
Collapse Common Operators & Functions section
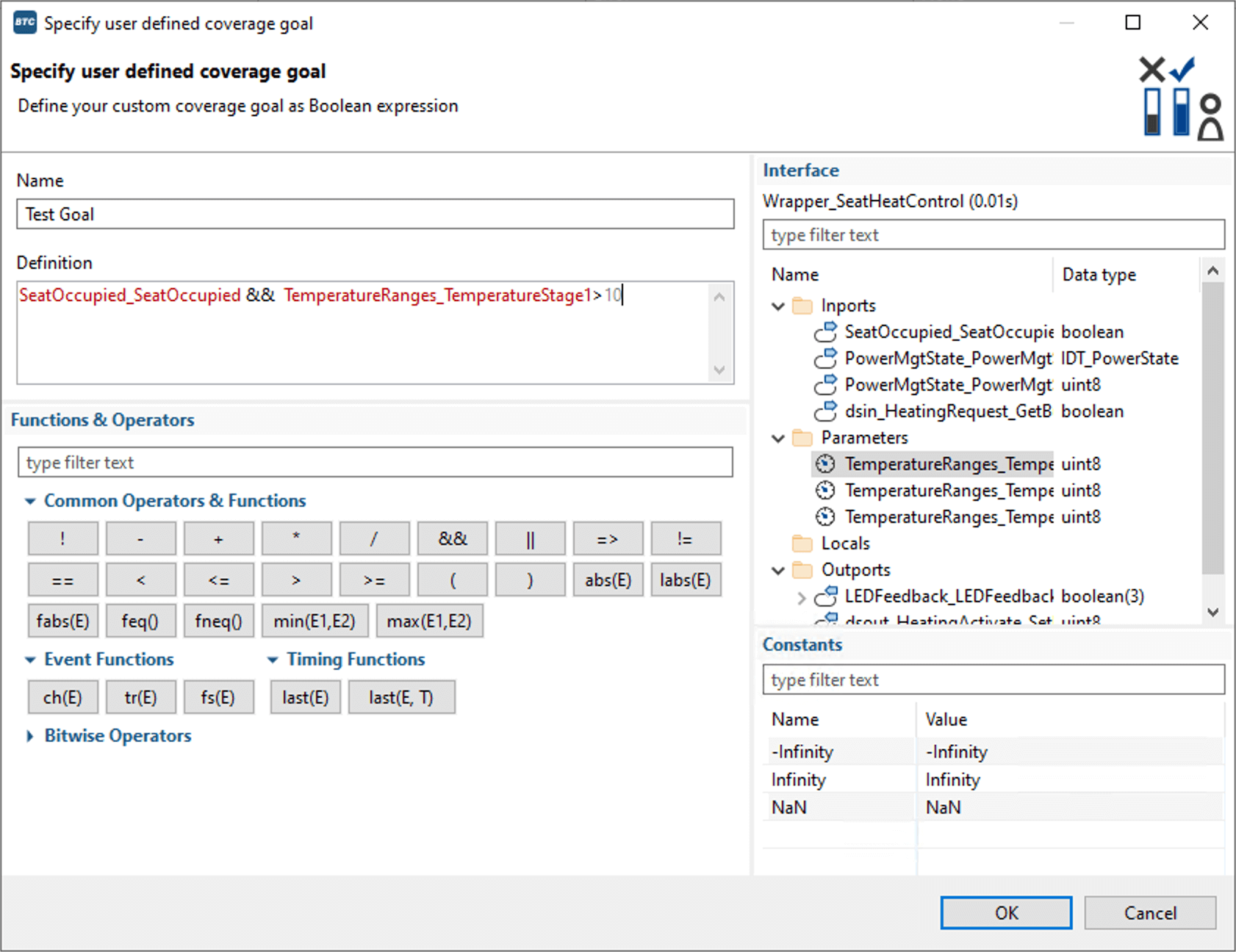[x=30, y=501]
